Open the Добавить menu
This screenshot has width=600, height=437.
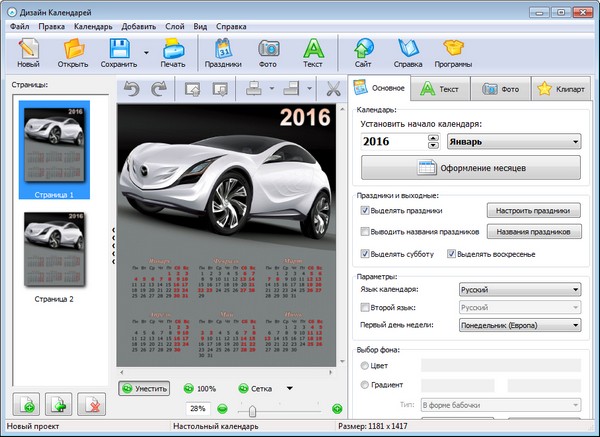(139, 26)
